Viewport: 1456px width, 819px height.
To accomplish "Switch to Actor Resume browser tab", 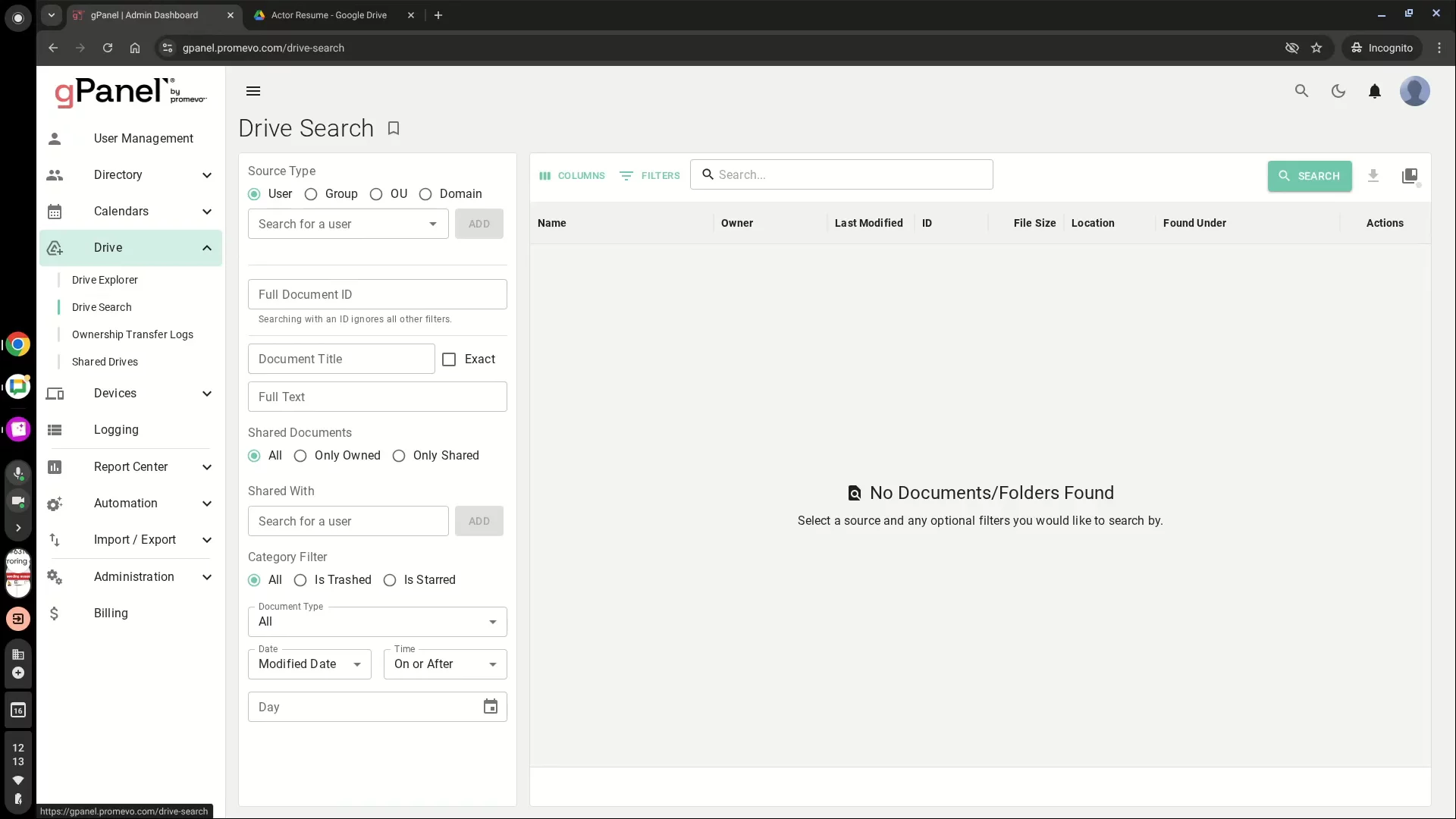I will (329, 15).
